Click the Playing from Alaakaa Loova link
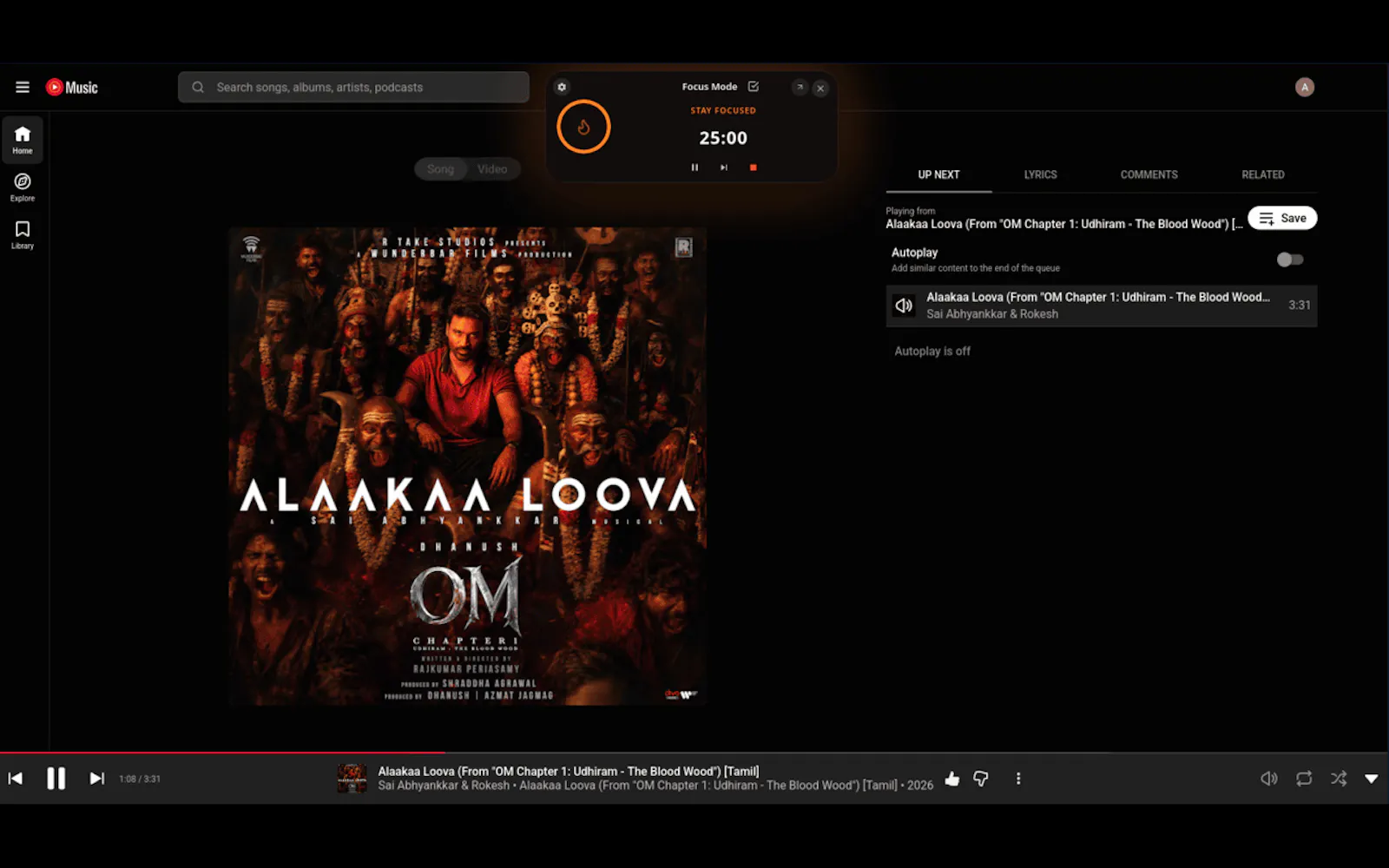Image resolution: width=1389 pixels, height=868 pixels. (1063, 224)
